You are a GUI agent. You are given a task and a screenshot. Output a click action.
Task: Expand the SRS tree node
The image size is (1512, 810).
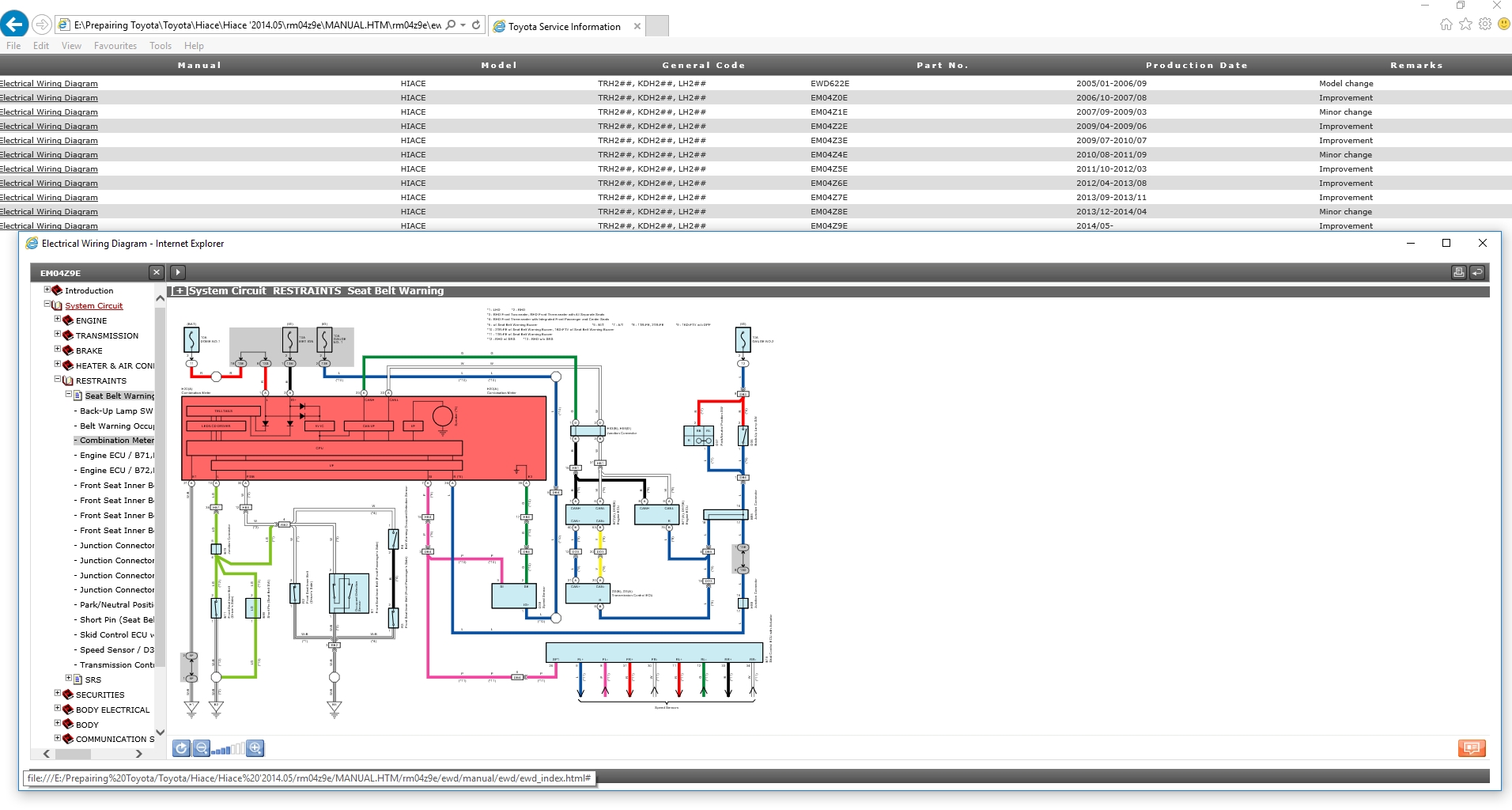click(x=69, y=679)
